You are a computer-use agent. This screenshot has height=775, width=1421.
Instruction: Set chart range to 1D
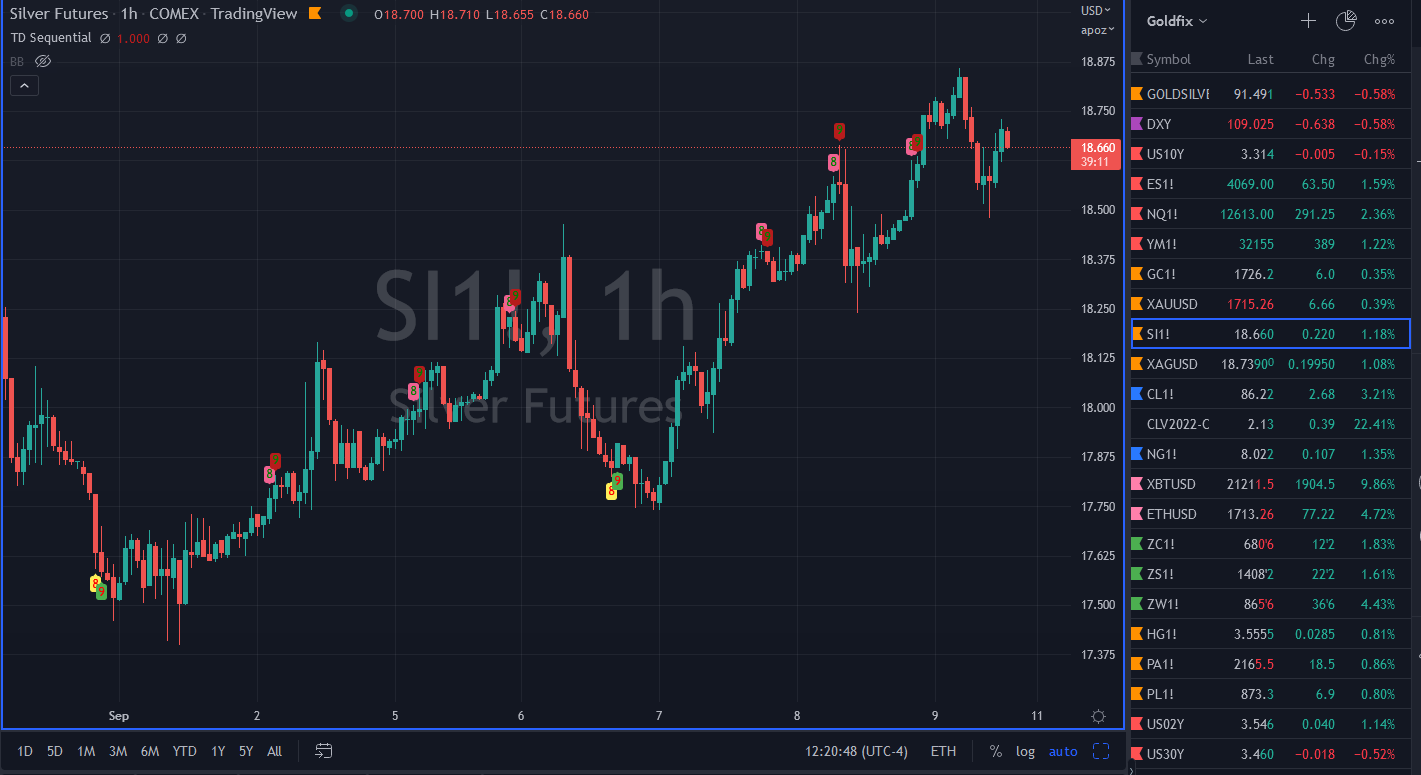click(x=25, y=751)
